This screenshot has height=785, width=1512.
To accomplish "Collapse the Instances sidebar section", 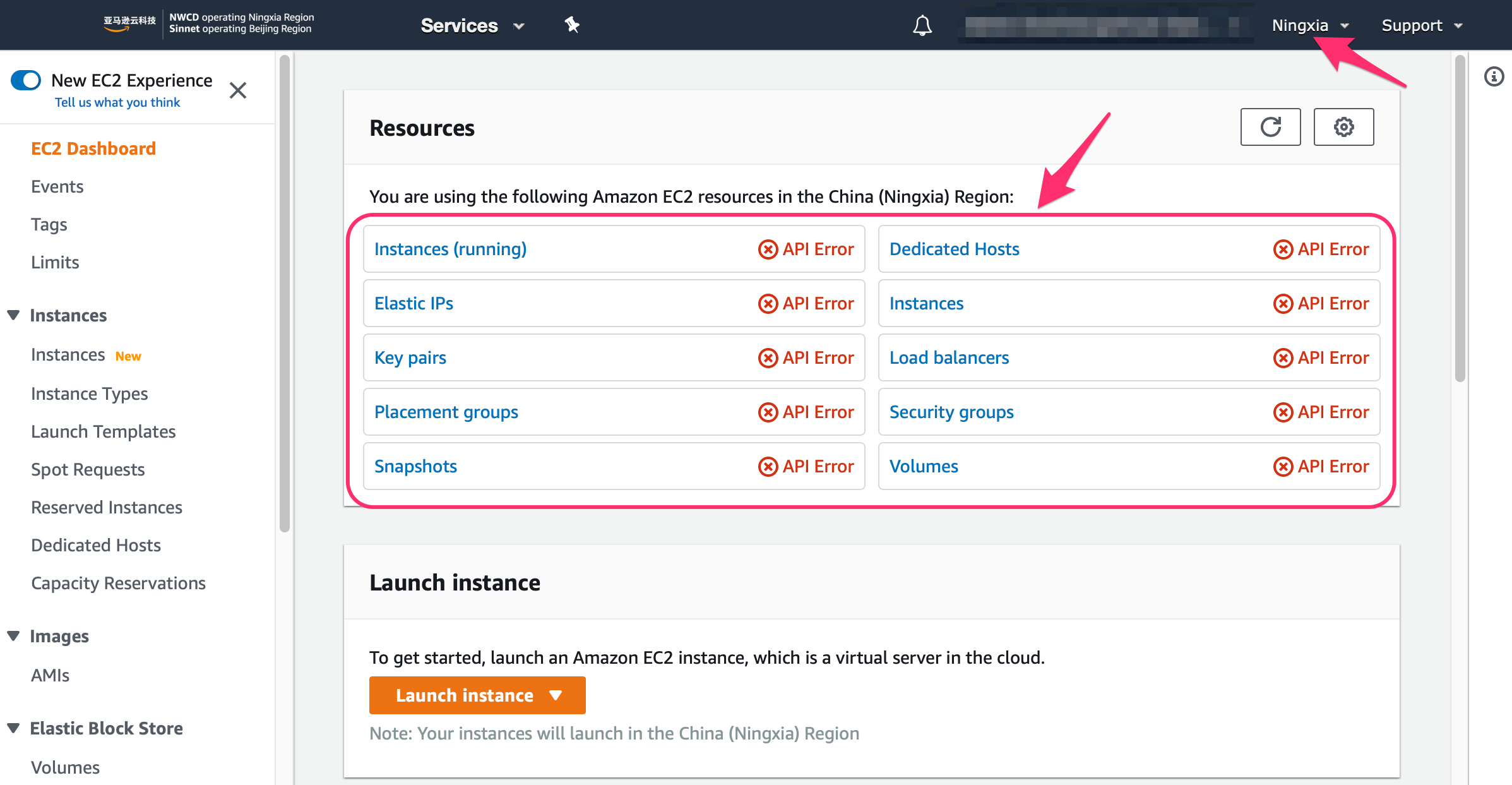I will [13, 315].
